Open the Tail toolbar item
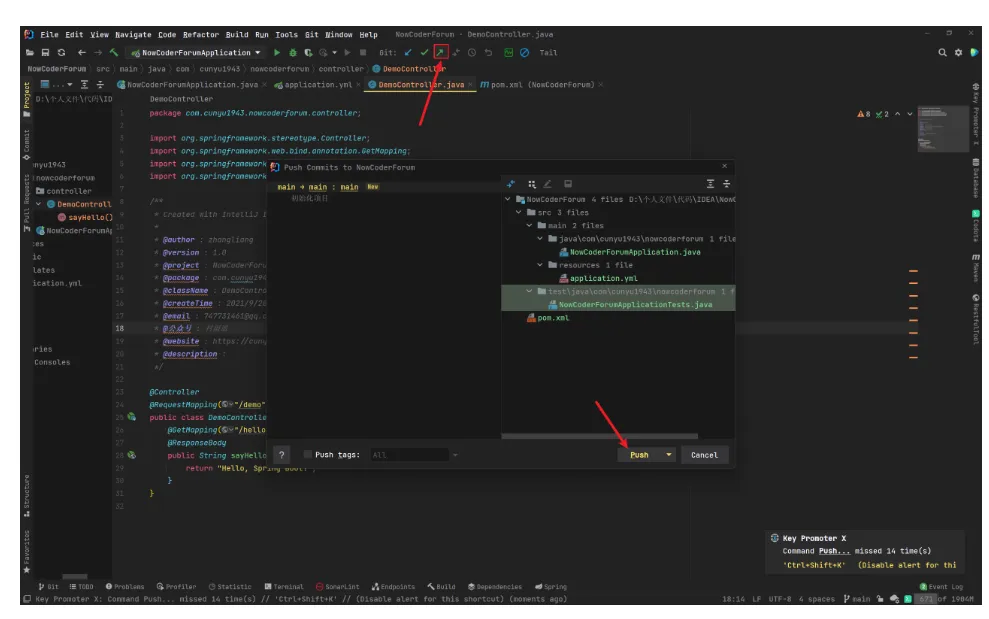The width and height of the screenshot is (989, 619). pyautogui.click(x=548, y=53)
